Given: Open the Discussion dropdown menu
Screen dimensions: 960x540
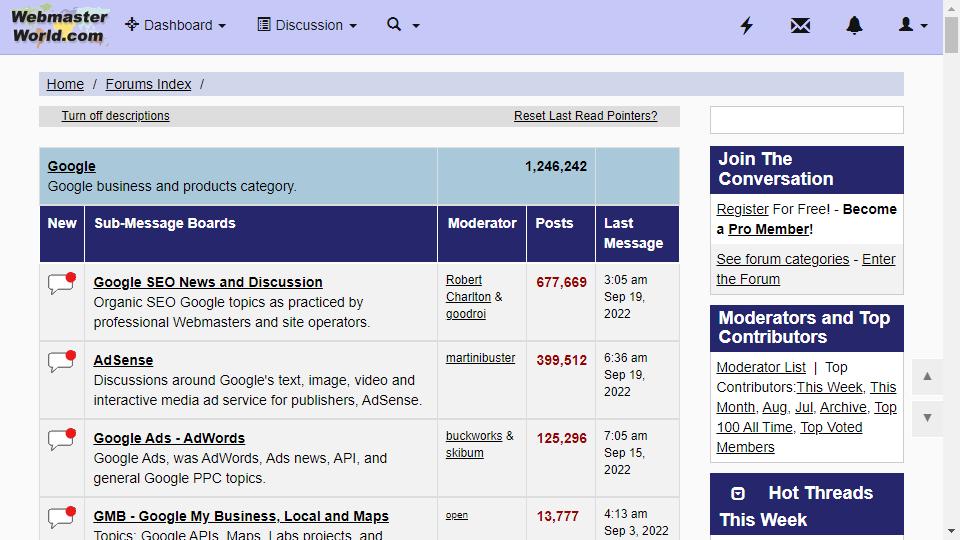Looking at the screenshot, I should pyautogui.click(x=307, y=25).
